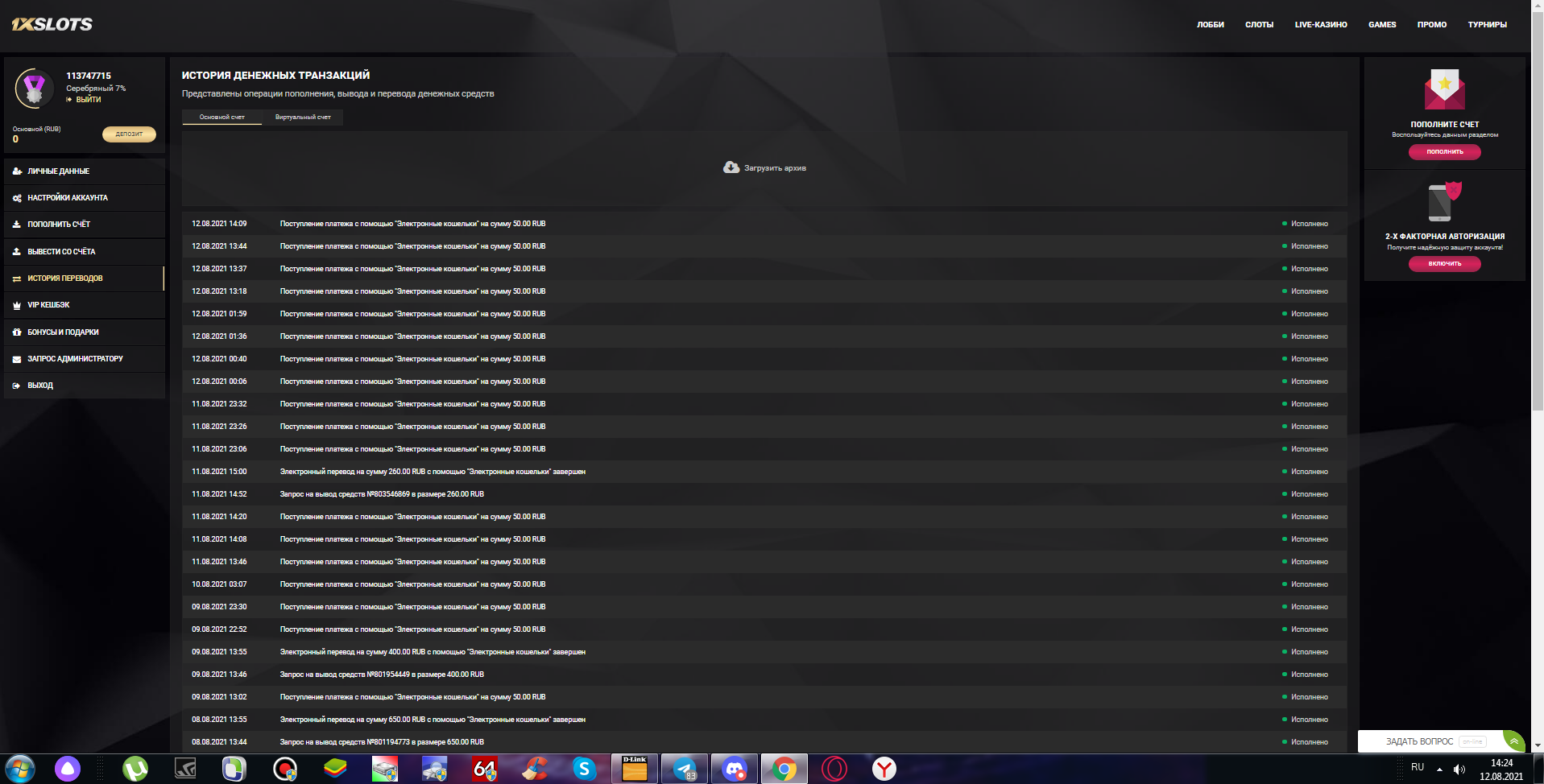Click the page vertical scrollbar down arrow

click(x=1538, y=745)
